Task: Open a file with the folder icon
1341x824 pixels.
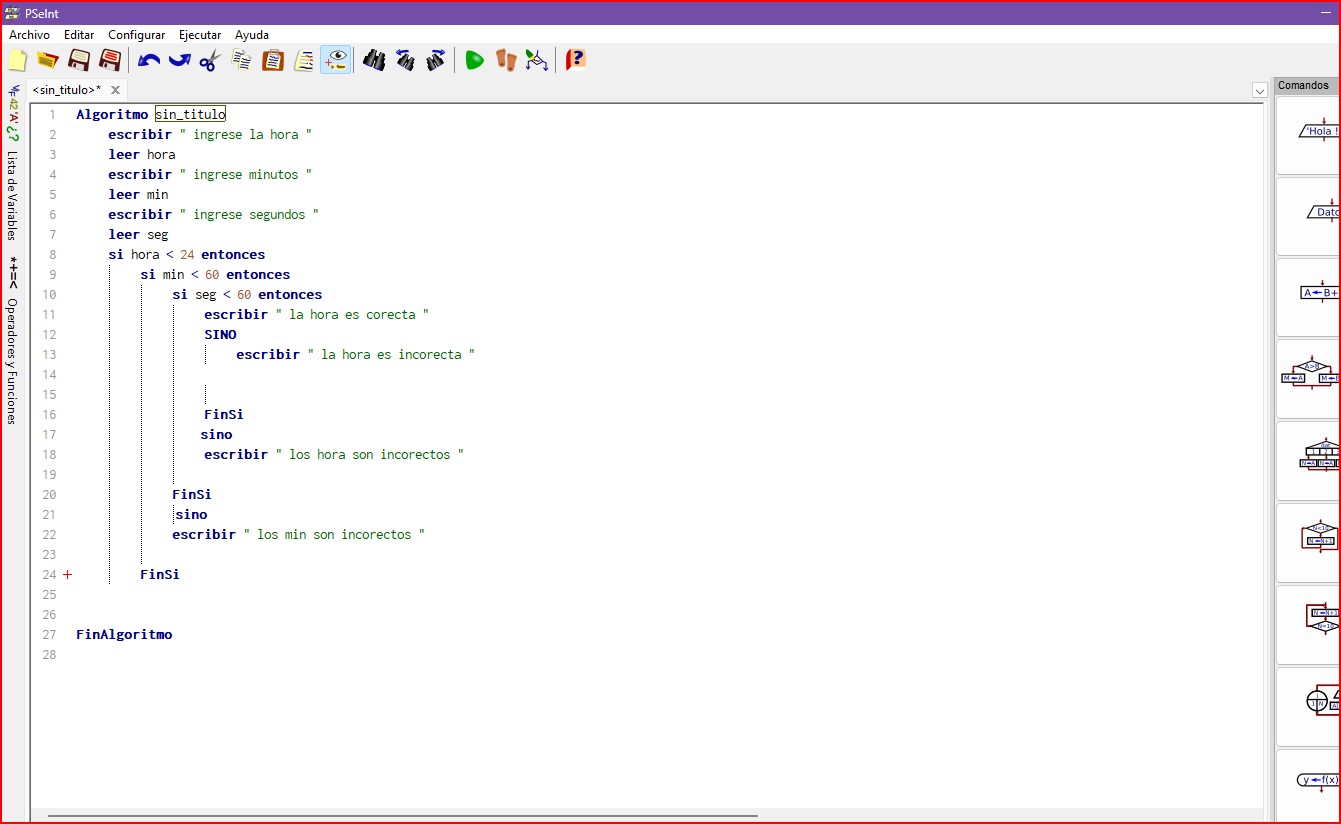Action: coord(47,60)
